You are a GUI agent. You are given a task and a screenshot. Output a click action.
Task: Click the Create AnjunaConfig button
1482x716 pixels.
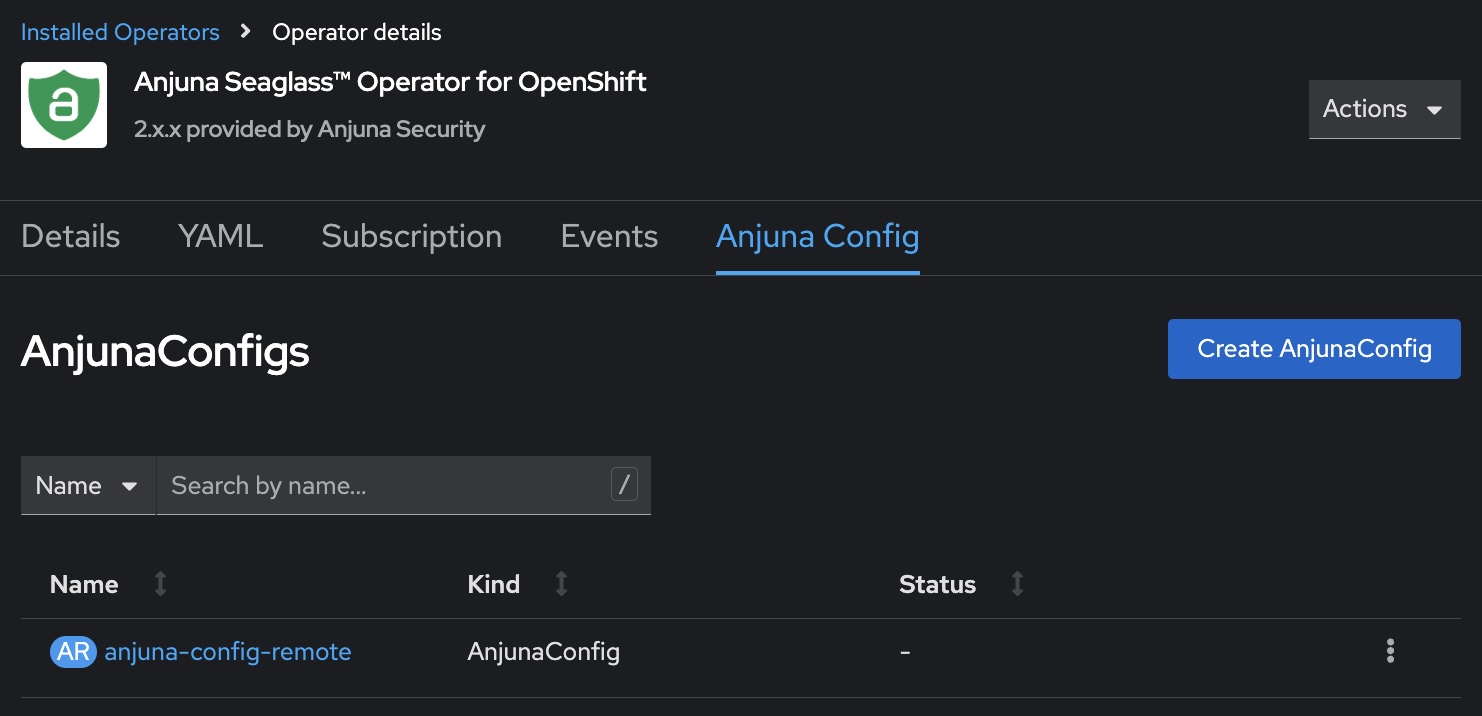click(x=1313, y=349)
